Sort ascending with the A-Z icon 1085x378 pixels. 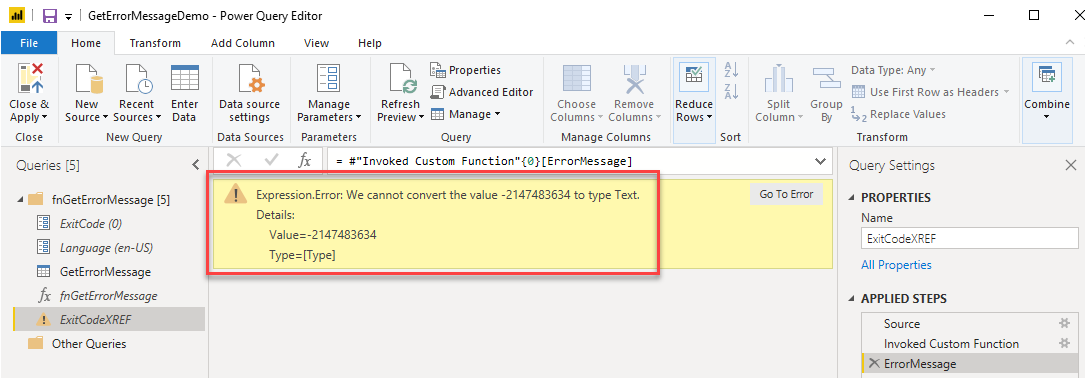731,69
